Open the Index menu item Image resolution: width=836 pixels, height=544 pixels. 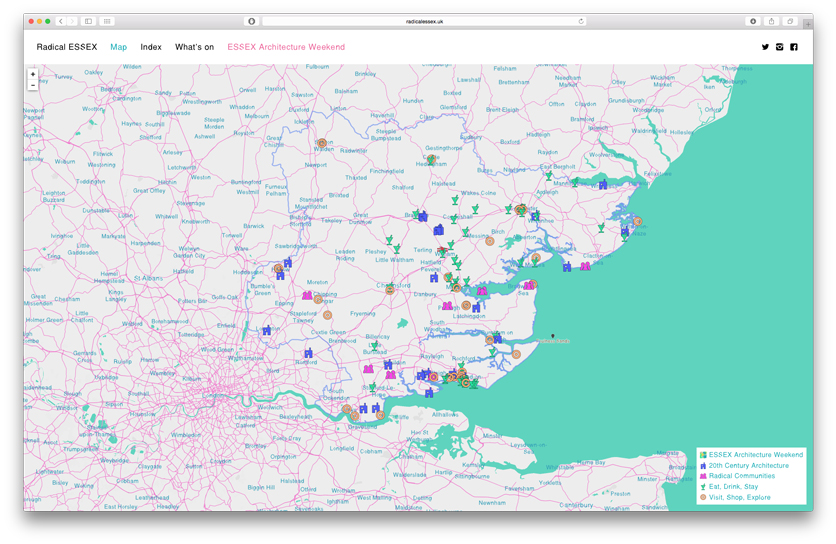click(151, 47)
